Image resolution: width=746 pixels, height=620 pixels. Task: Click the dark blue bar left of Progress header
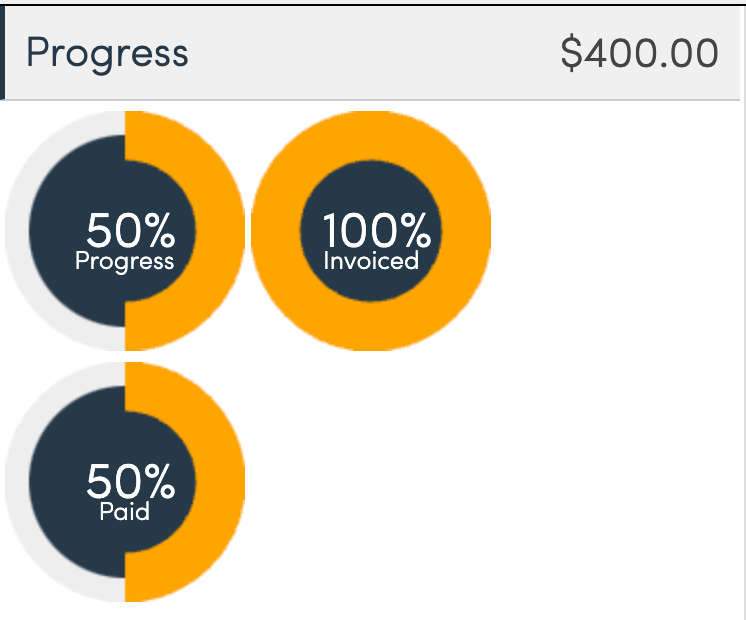coord(2,53)
